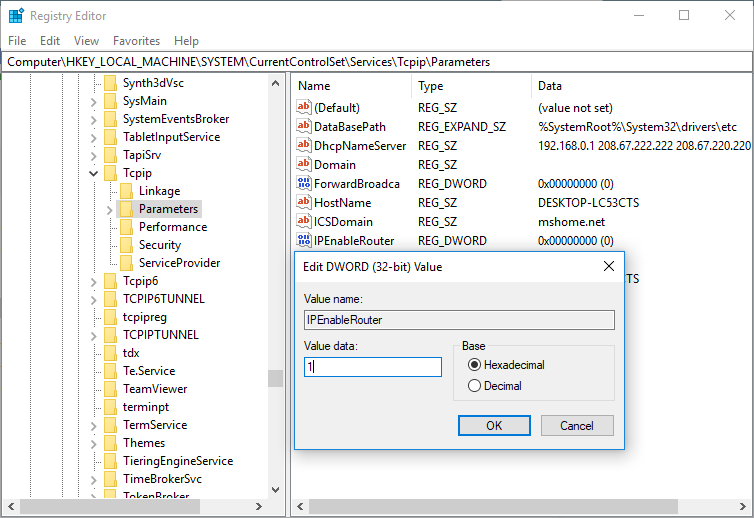Click the DhcpNameServer string value icon
Screen dimensions: 754x518
click(x=305, y=145)
